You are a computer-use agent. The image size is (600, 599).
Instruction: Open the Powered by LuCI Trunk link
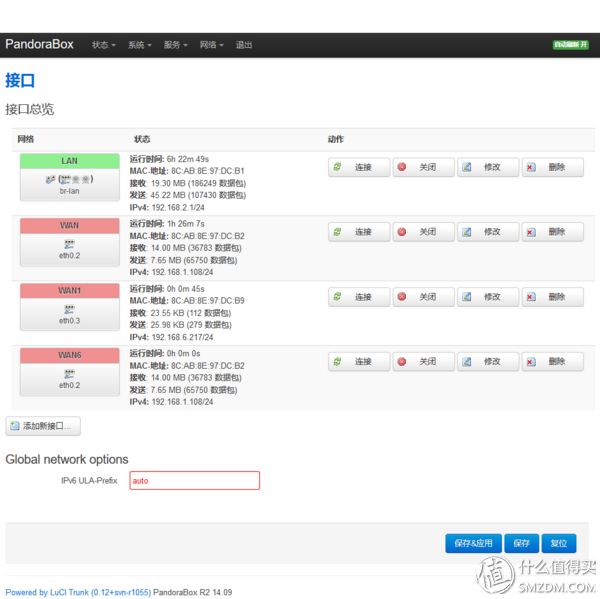78,592
